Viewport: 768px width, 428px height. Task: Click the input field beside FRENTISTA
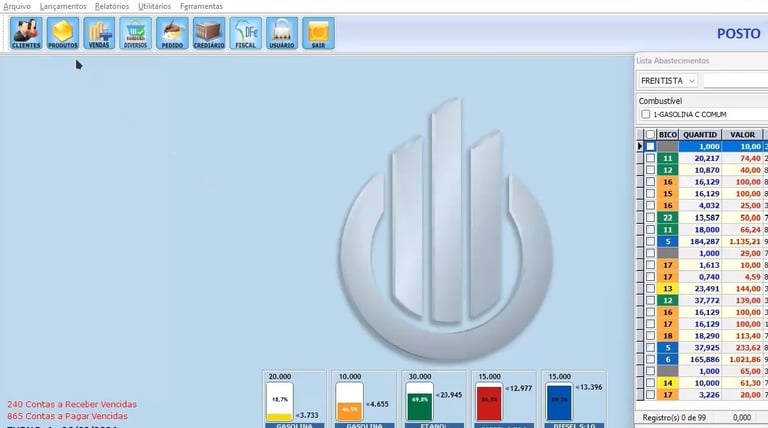click(735, 81)
